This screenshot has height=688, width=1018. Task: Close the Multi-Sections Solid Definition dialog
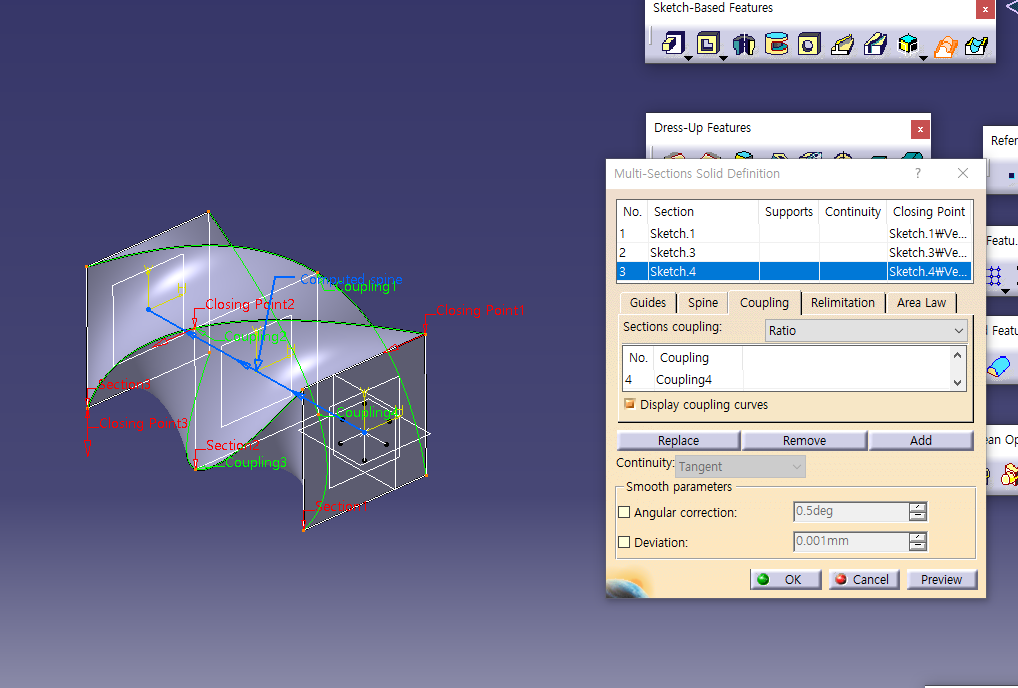click(963, 173)
